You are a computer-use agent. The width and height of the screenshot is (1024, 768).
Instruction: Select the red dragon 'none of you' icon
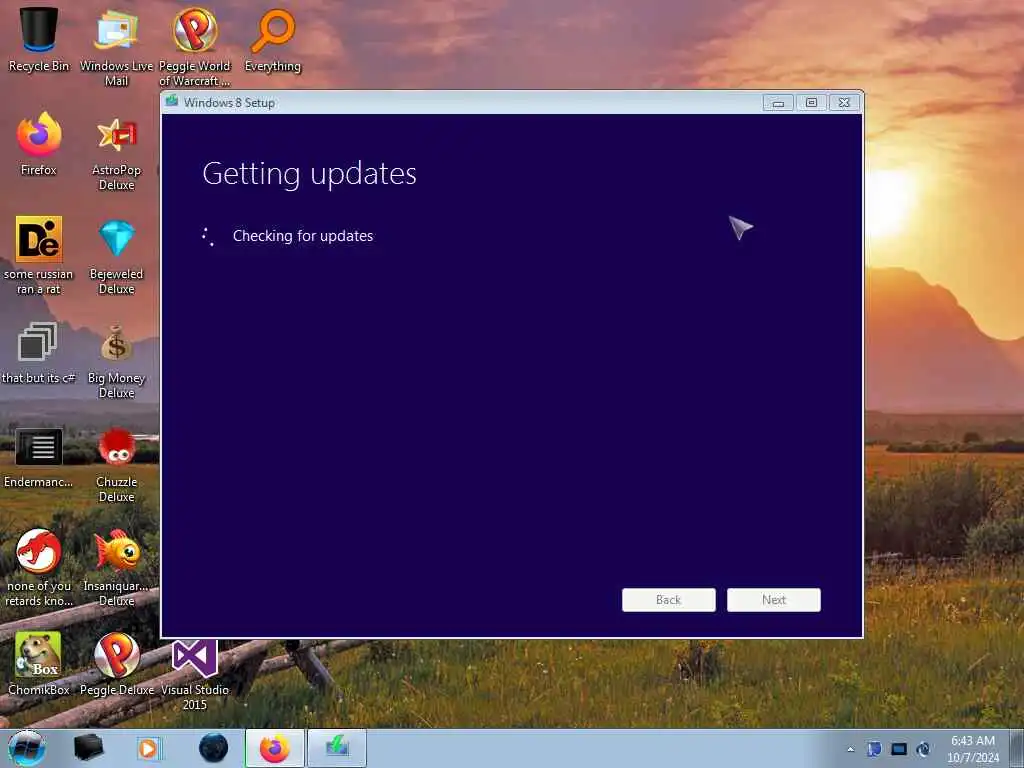point(39,567)
